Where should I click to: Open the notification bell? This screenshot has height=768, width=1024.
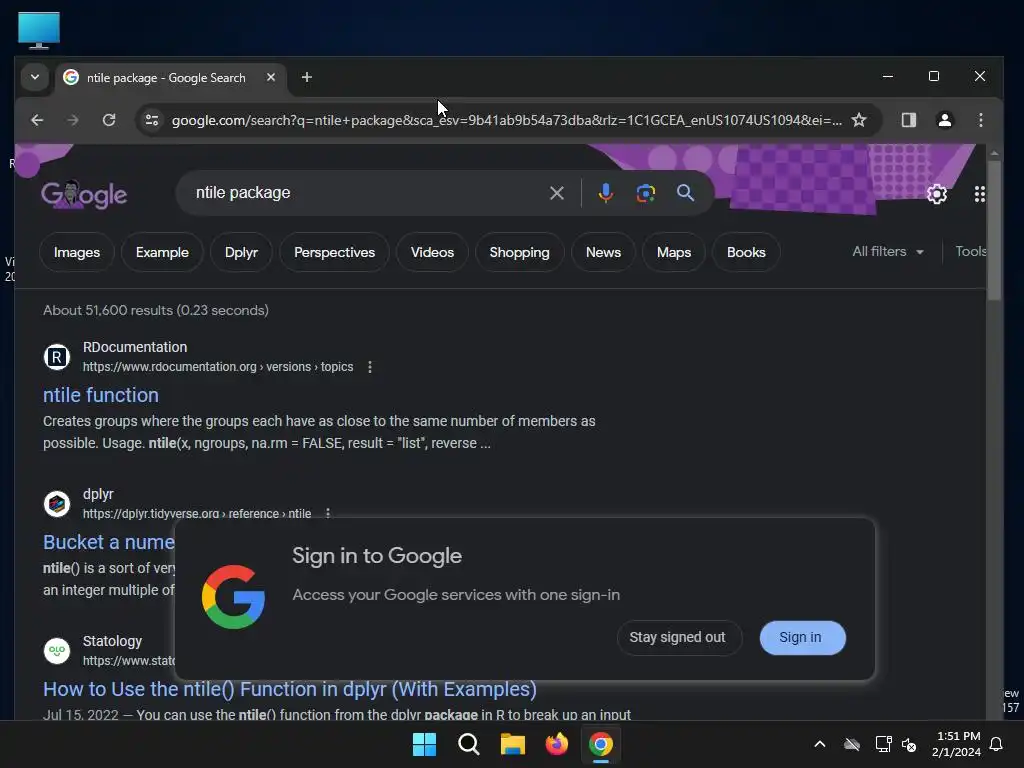(997, 744)
